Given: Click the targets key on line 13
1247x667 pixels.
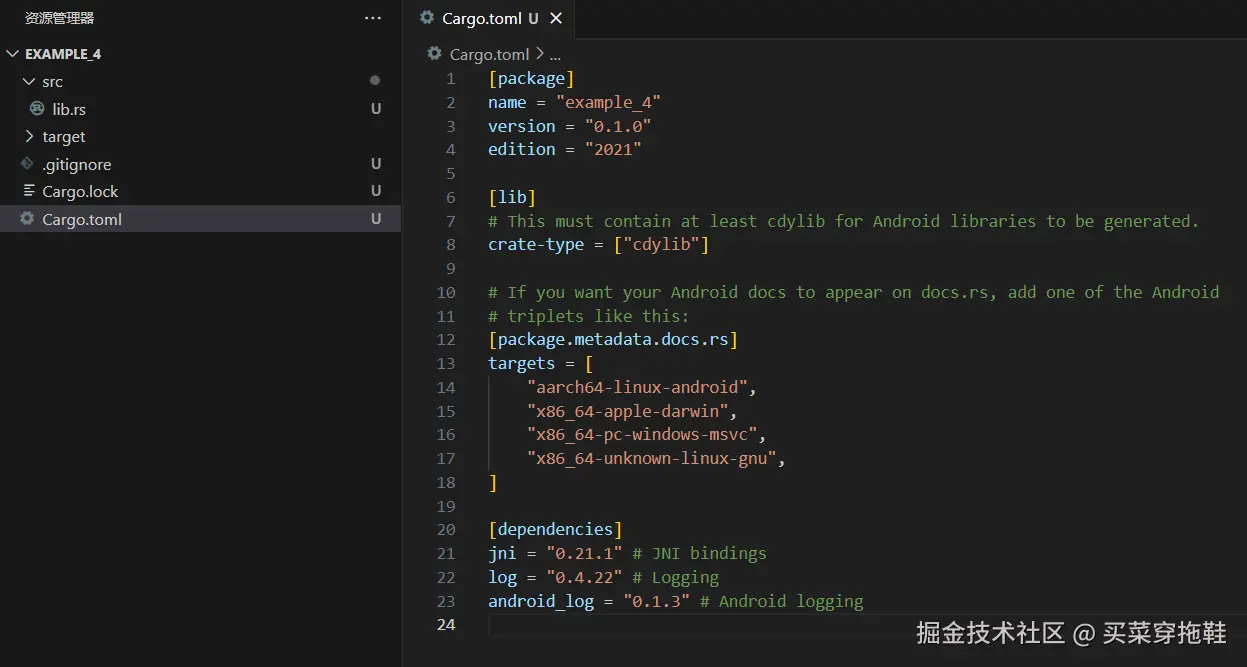Looking at the screenshot, I should tap(521, 364).
